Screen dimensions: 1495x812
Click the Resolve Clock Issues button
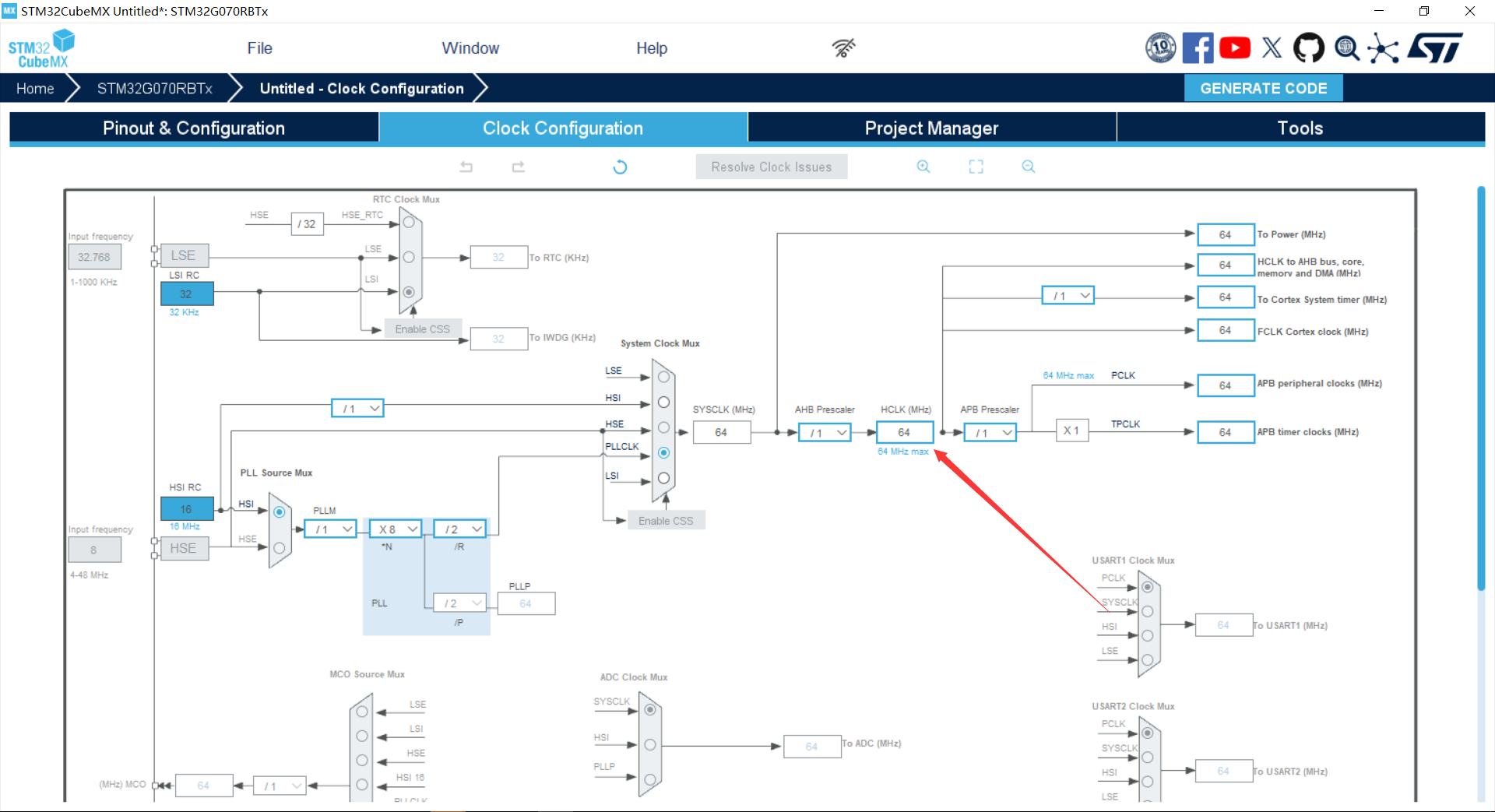pyautogui.click(x=771, y=167)
